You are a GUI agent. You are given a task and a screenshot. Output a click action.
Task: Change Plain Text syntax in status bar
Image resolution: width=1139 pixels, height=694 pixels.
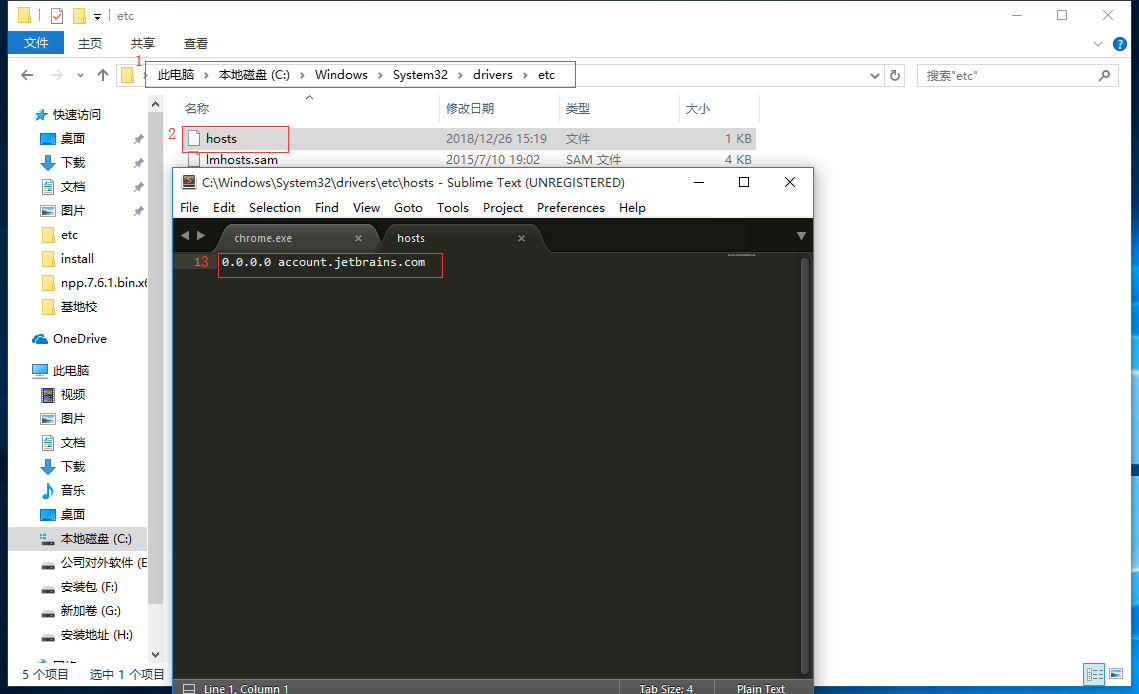[761, 688]
